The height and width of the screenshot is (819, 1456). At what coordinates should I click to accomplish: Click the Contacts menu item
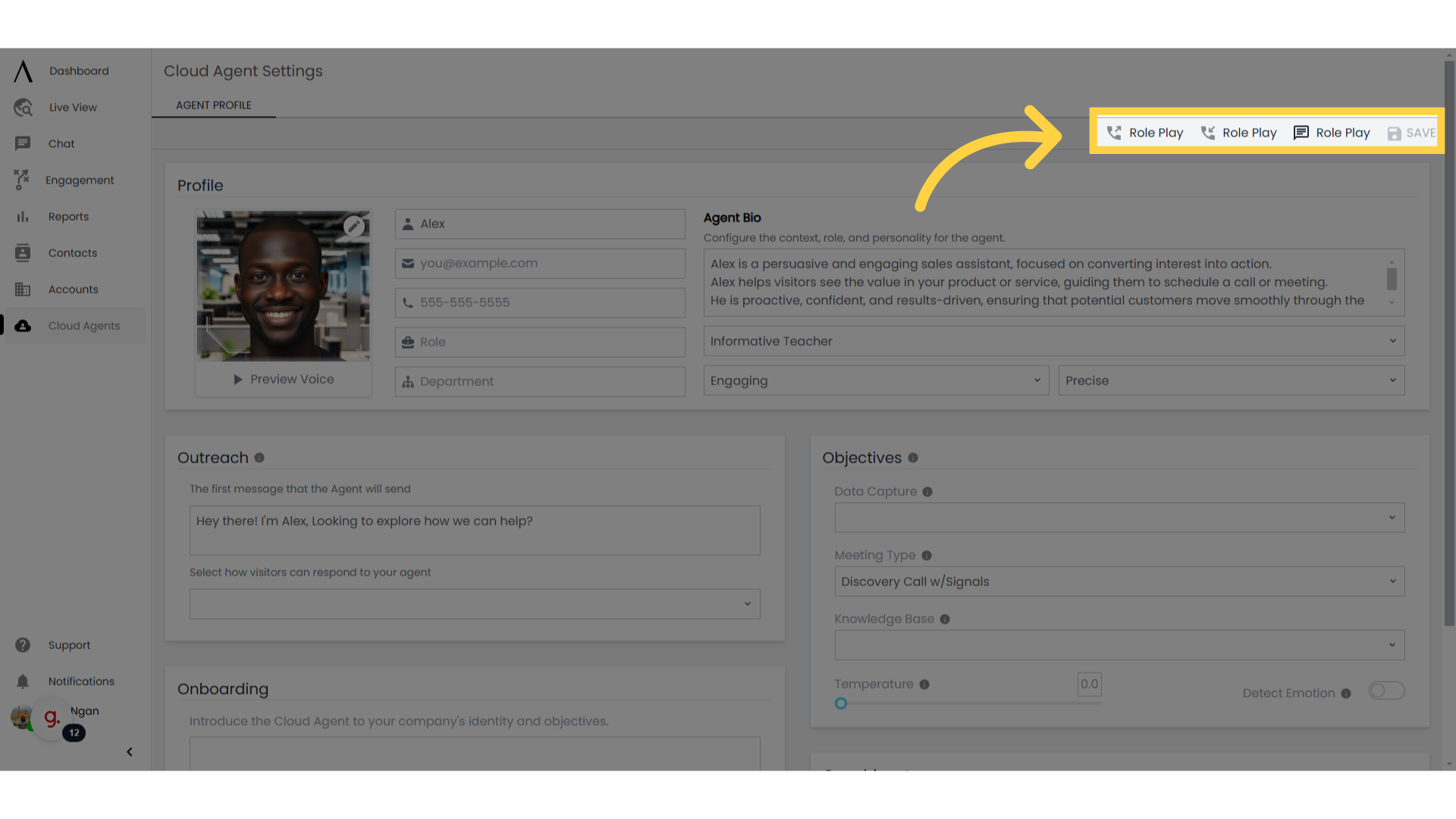[x=72, y=252]
